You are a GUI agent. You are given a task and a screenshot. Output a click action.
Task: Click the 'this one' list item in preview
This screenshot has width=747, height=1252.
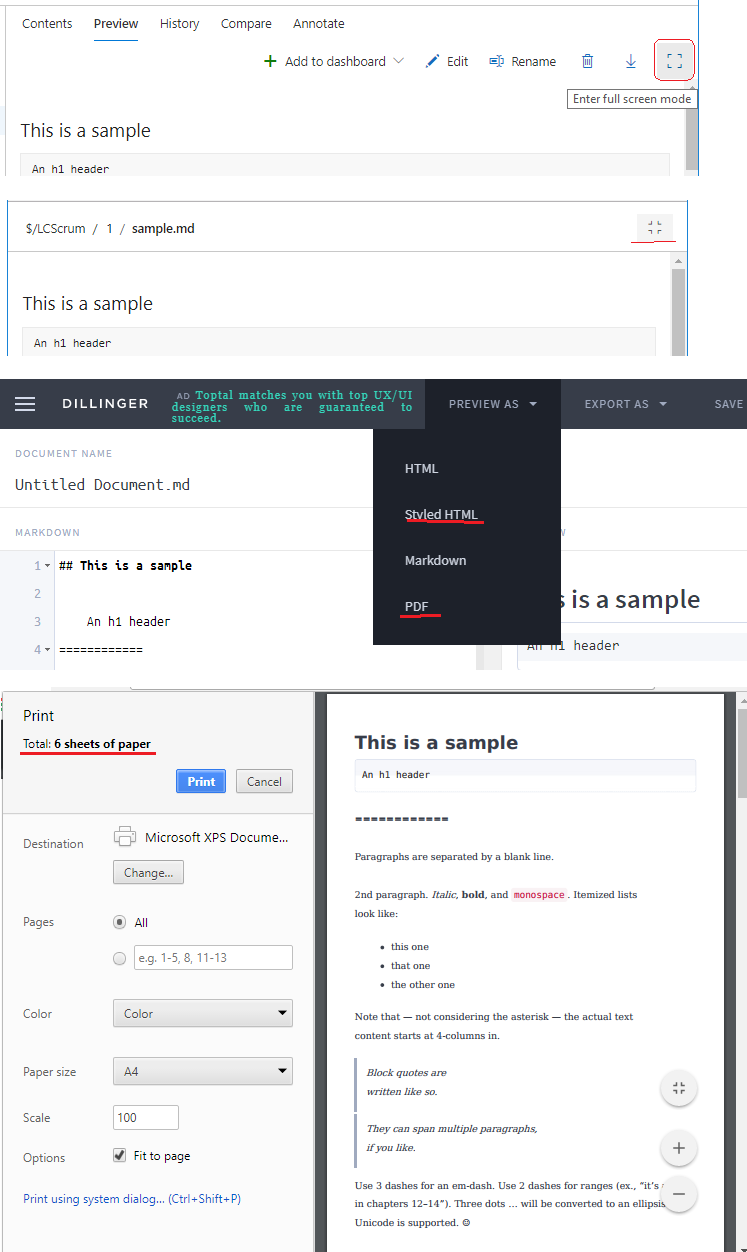pos(410,946)
